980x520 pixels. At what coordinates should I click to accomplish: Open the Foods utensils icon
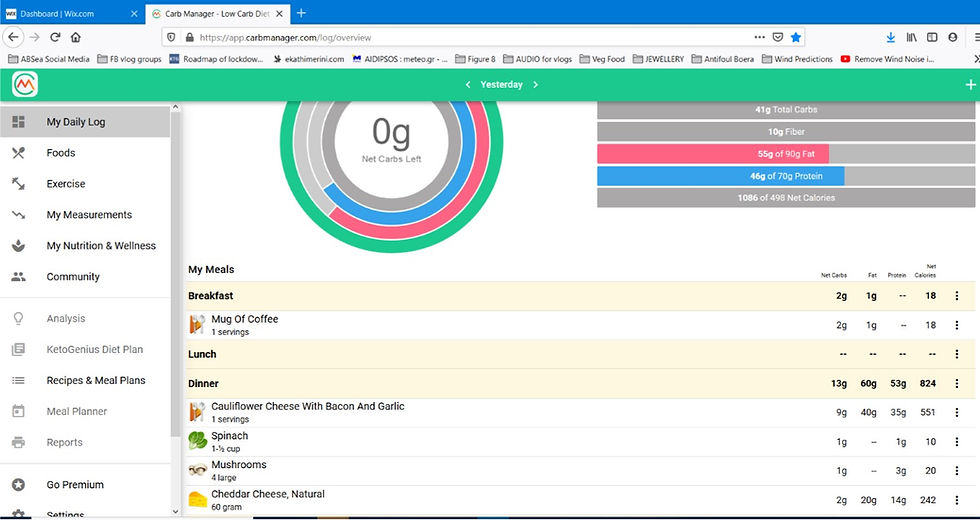(x=19, y=152)
